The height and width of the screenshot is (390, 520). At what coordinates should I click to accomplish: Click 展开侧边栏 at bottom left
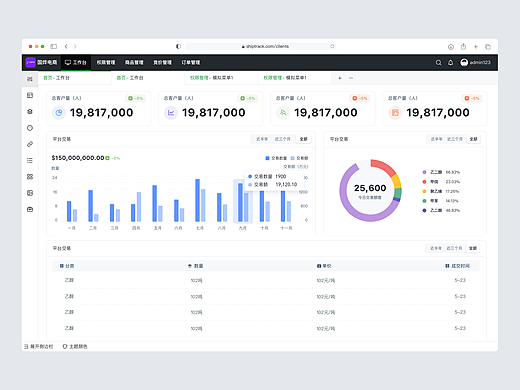tap(39, 347)
